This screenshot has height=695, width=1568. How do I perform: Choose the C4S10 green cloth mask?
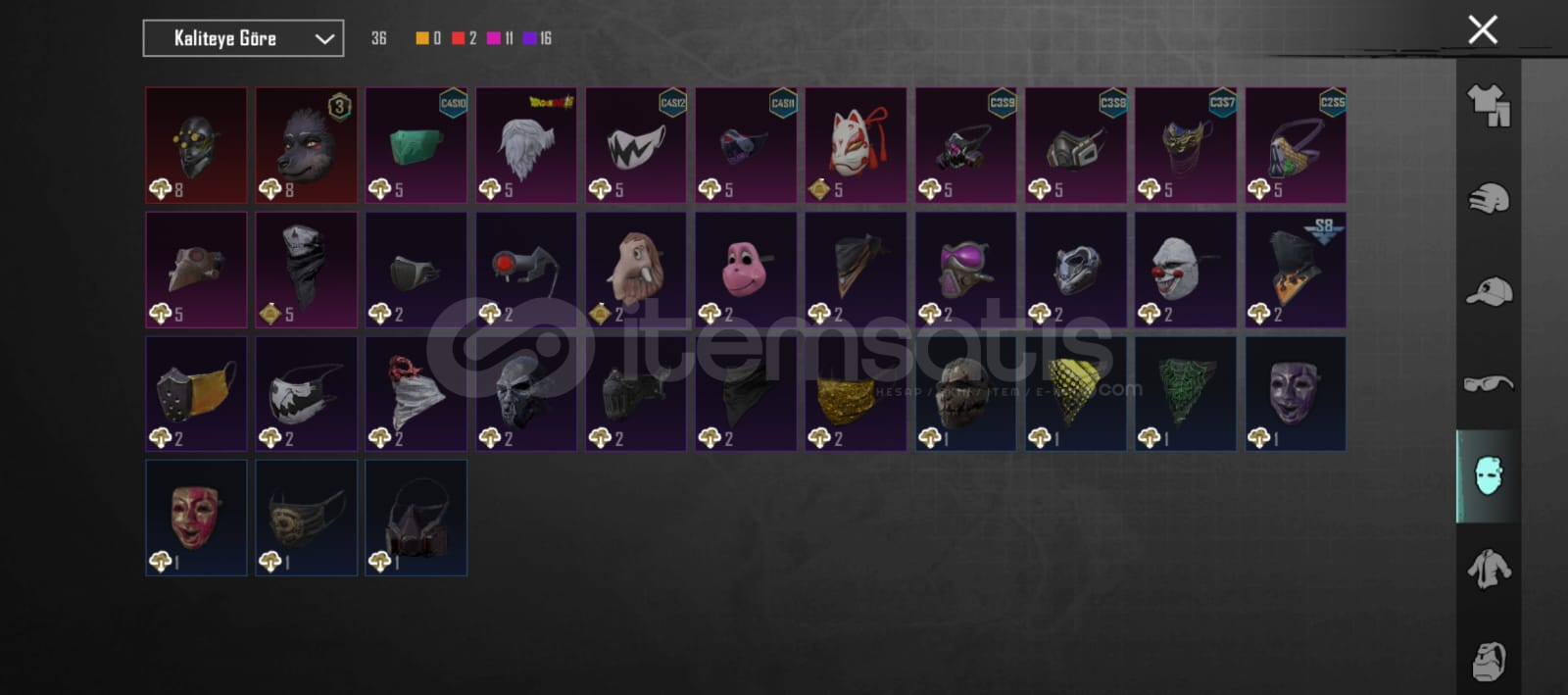pos(416,145)
